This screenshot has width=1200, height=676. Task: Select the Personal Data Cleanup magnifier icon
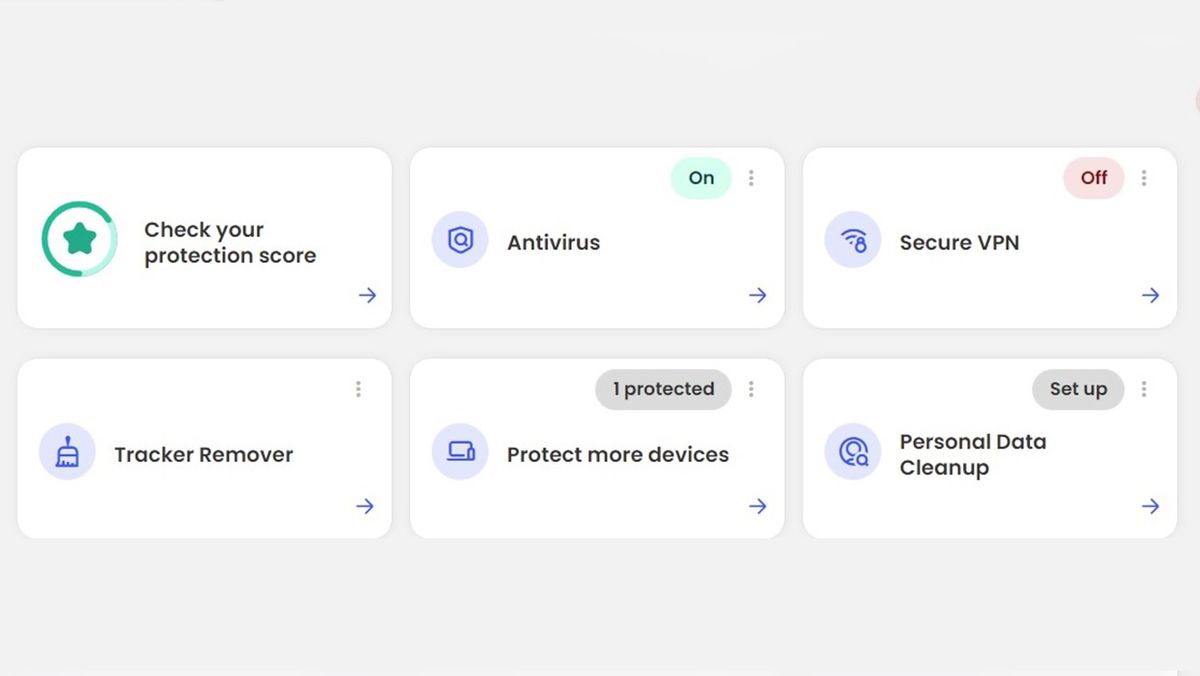pos(852,453)
